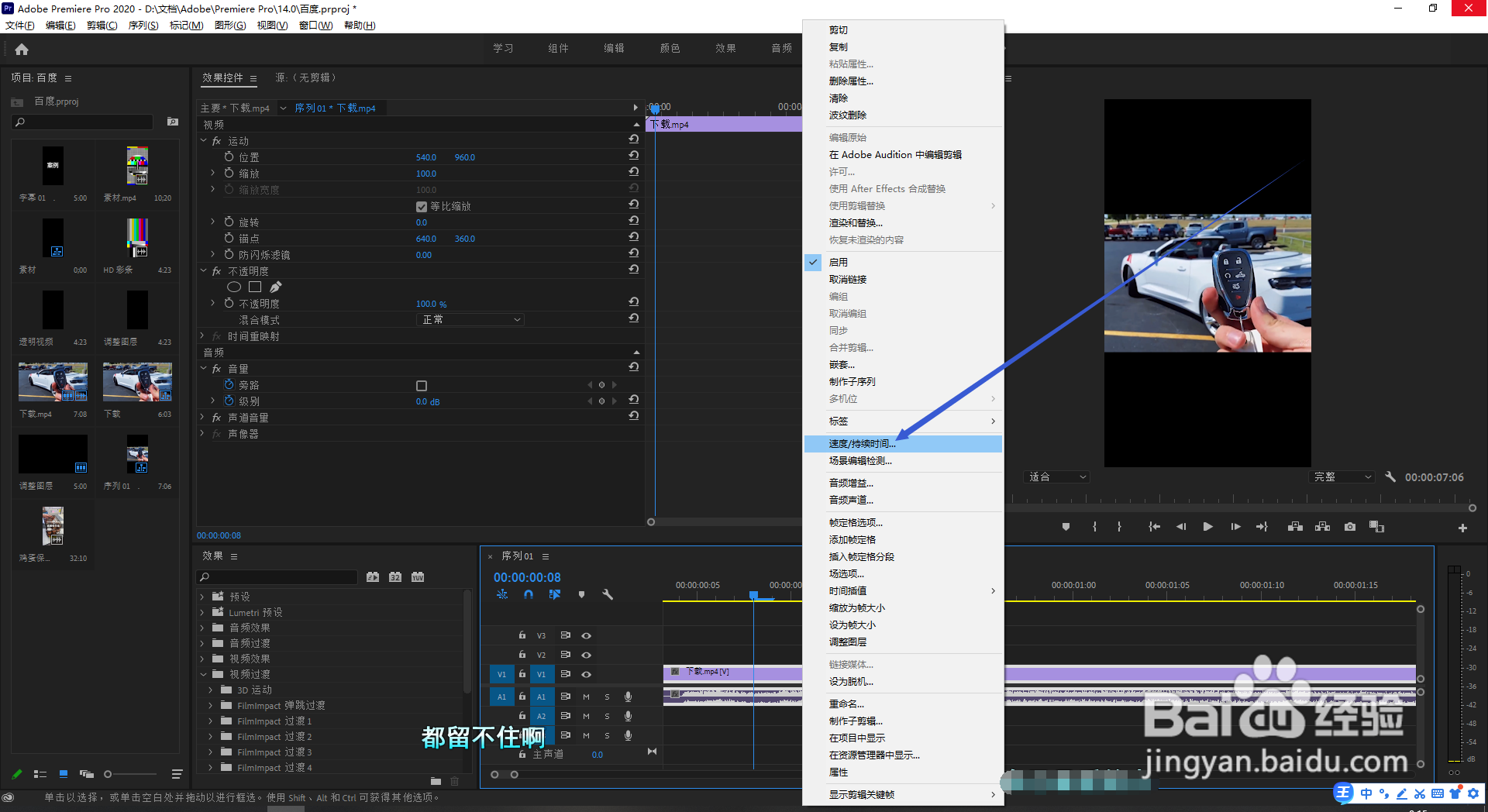Add marker in timeline panel
Screen dimensions: 1488x812
[581, 594]
